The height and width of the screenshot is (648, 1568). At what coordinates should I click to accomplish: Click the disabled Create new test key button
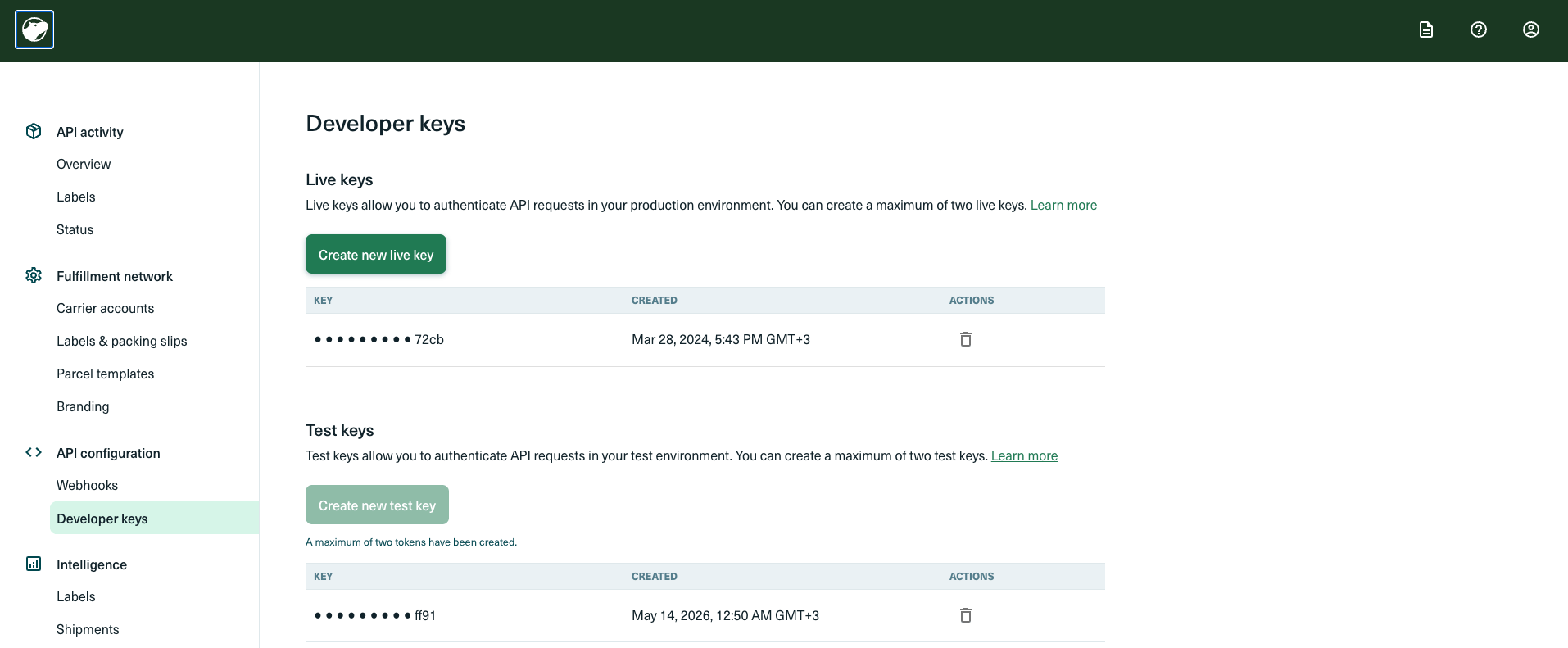377,505
